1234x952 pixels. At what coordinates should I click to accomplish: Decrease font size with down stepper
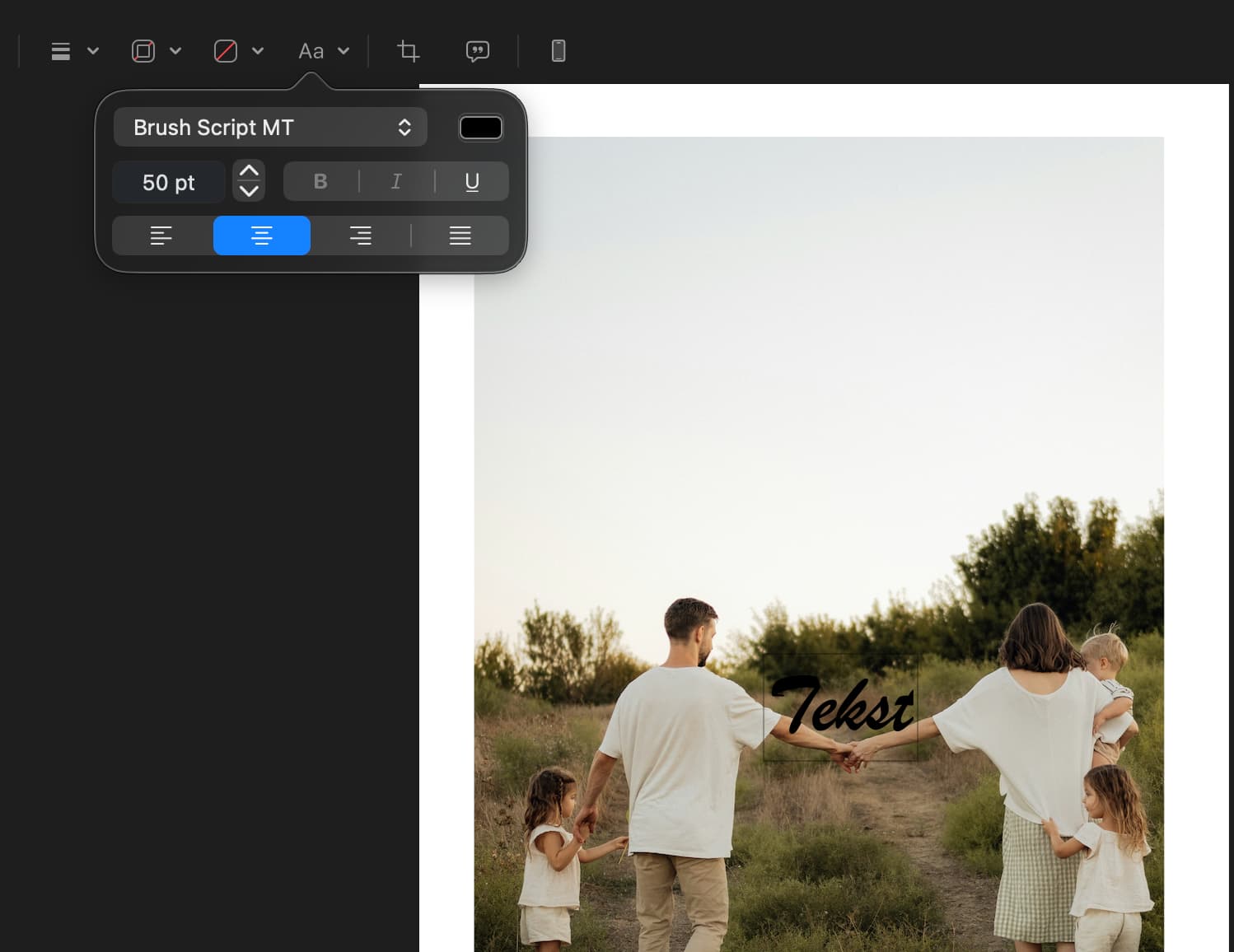click(x=249, y=192)
